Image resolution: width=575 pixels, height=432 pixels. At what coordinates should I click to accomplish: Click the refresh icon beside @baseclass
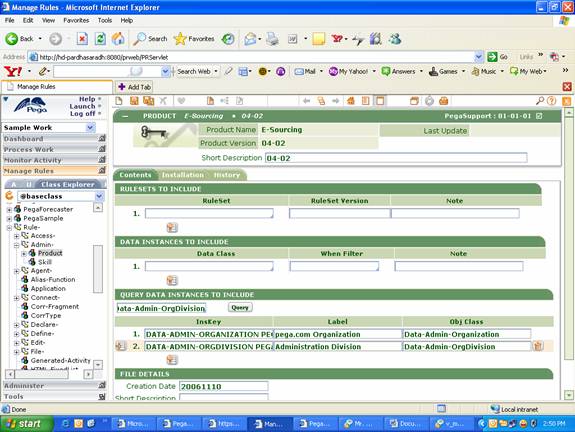pos(9,196)
